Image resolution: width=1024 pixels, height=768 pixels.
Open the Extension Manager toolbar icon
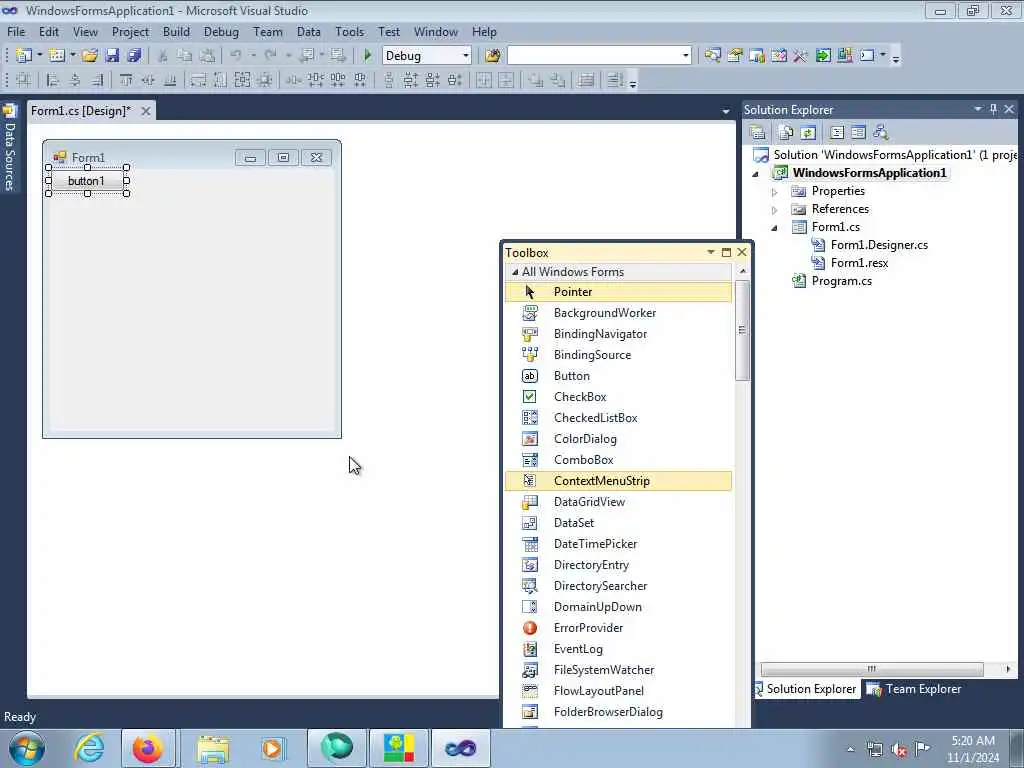click(x=844, y=56)
